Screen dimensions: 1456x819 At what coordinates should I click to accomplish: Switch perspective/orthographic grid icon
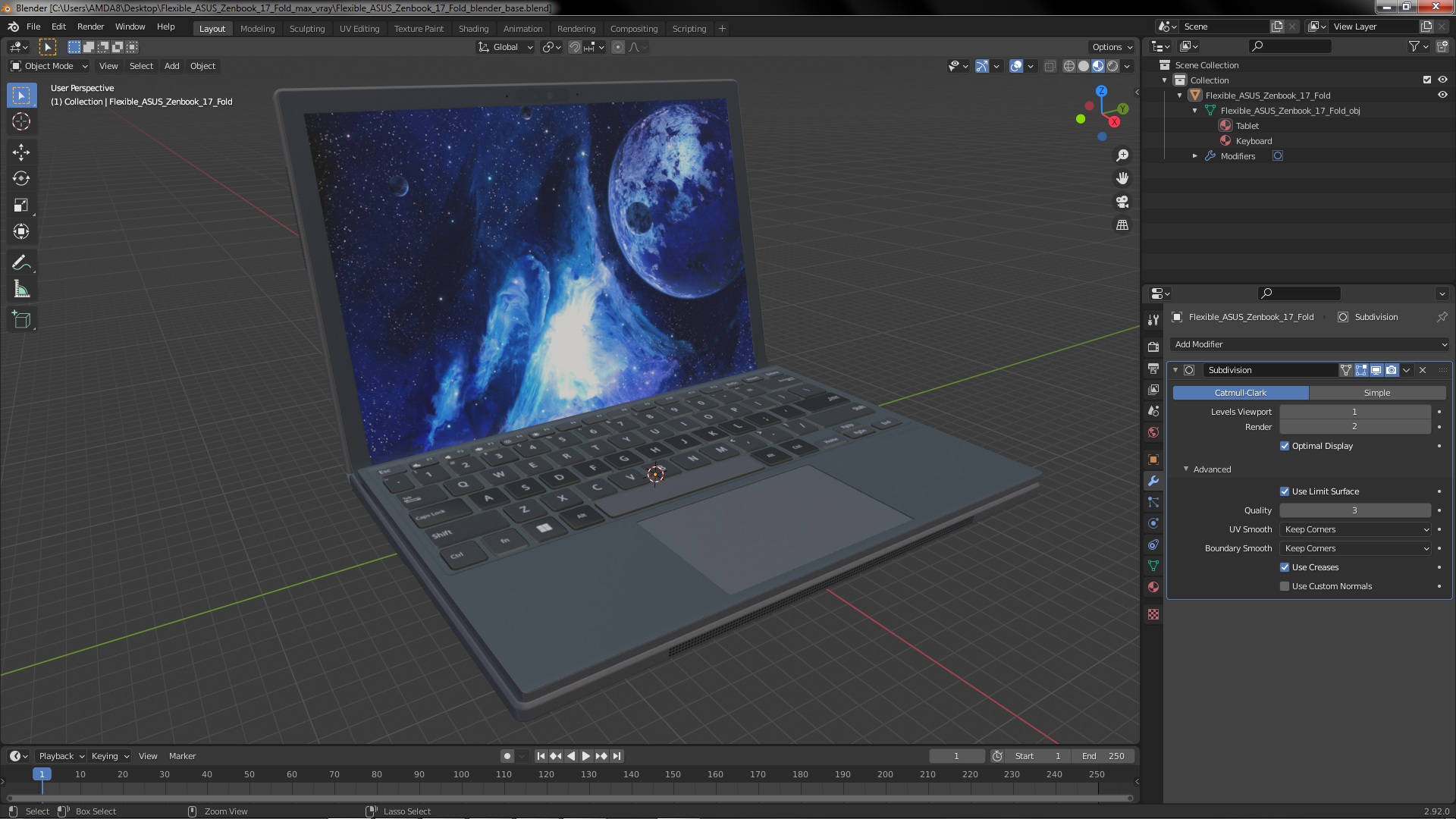click(1122, 225)
